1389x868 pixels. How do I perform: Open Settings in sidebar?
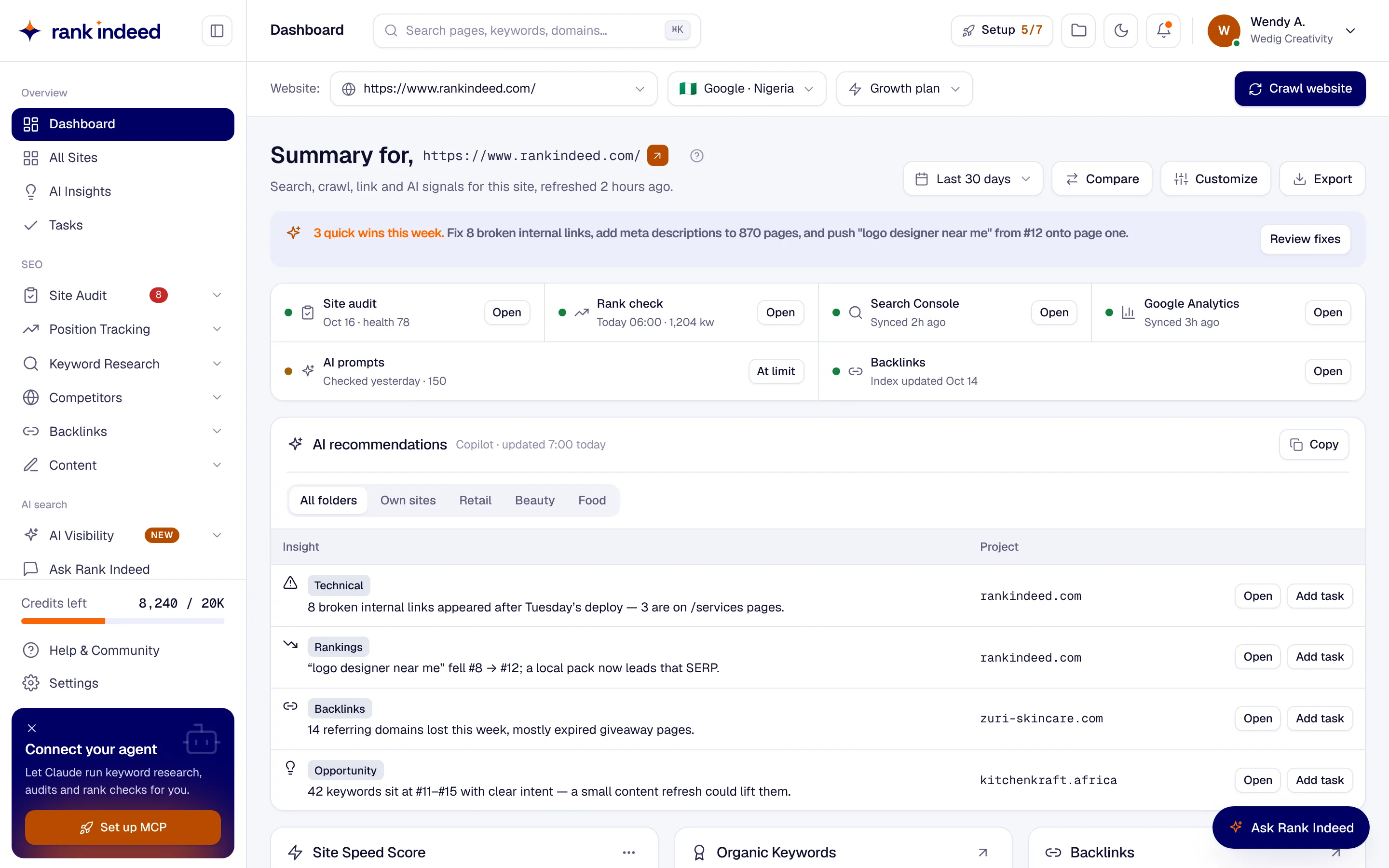point(123,682)
